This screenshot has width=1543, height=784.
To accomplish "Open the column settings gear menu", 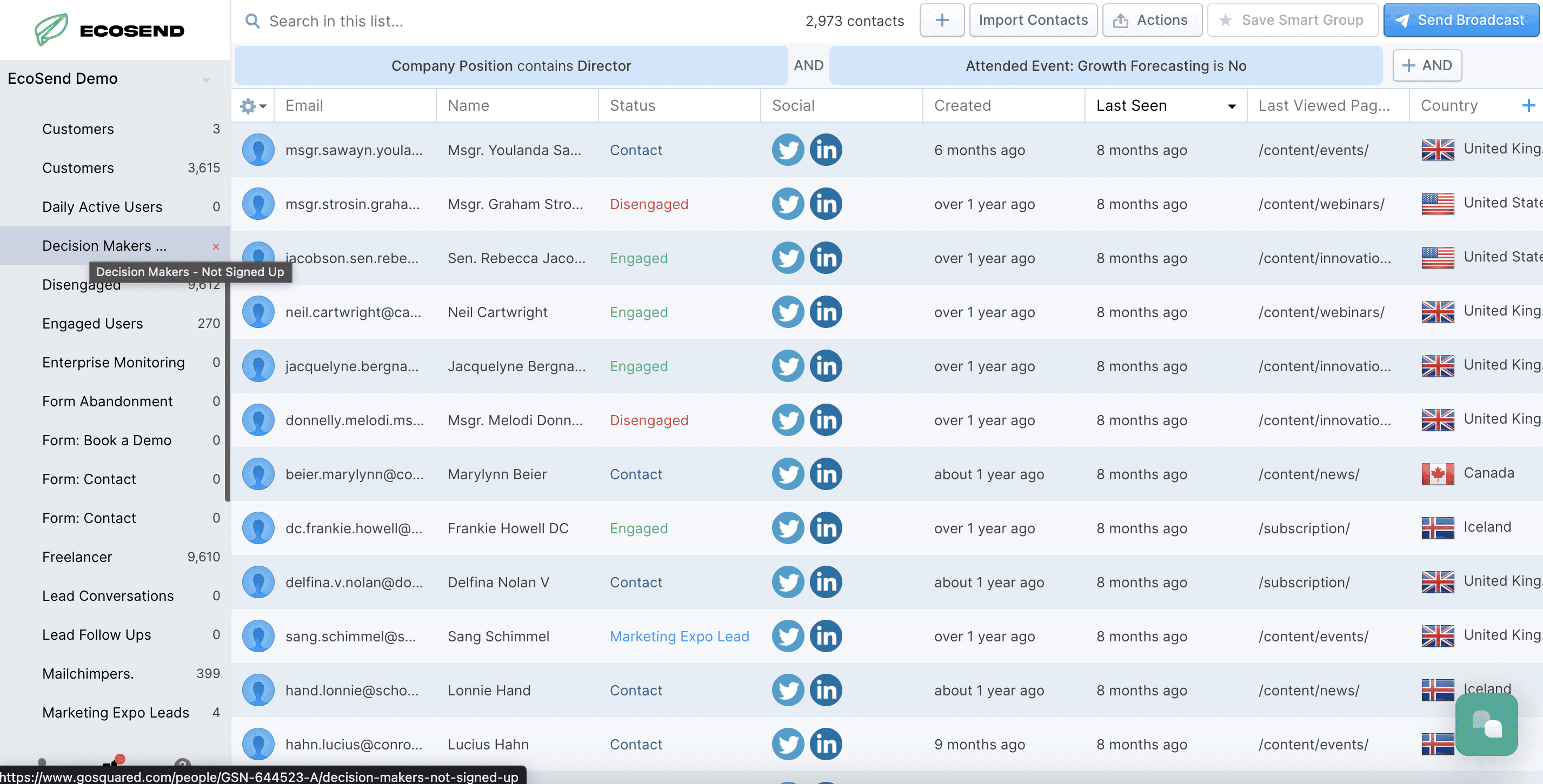I will click(x=252, y=106).
